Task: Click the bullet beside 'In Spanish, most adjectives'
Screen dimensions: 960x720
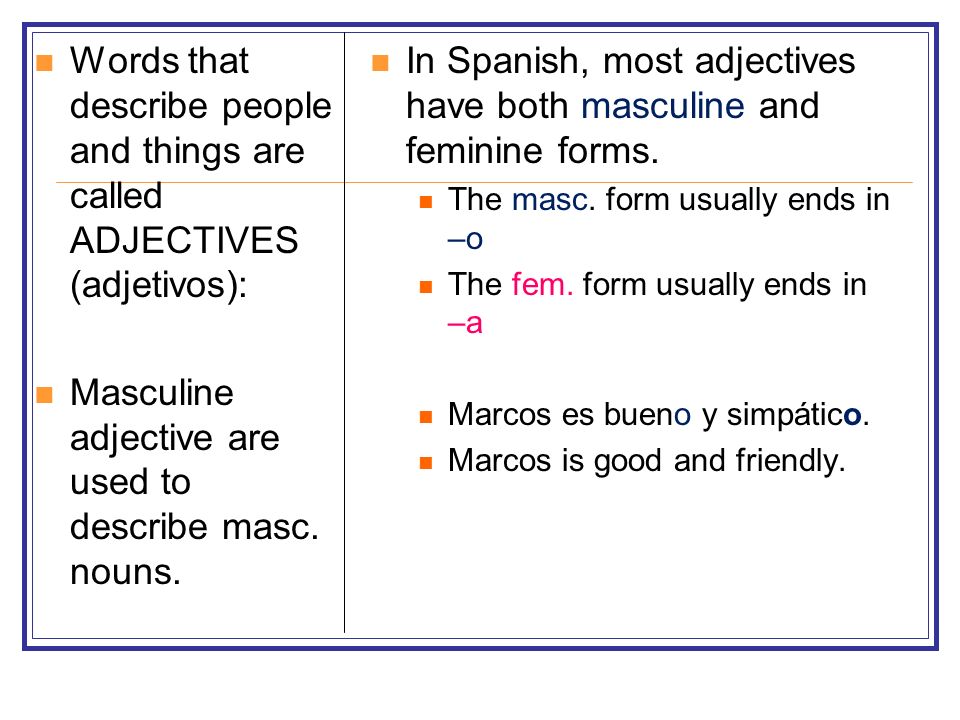Action: tap(380, 62)
